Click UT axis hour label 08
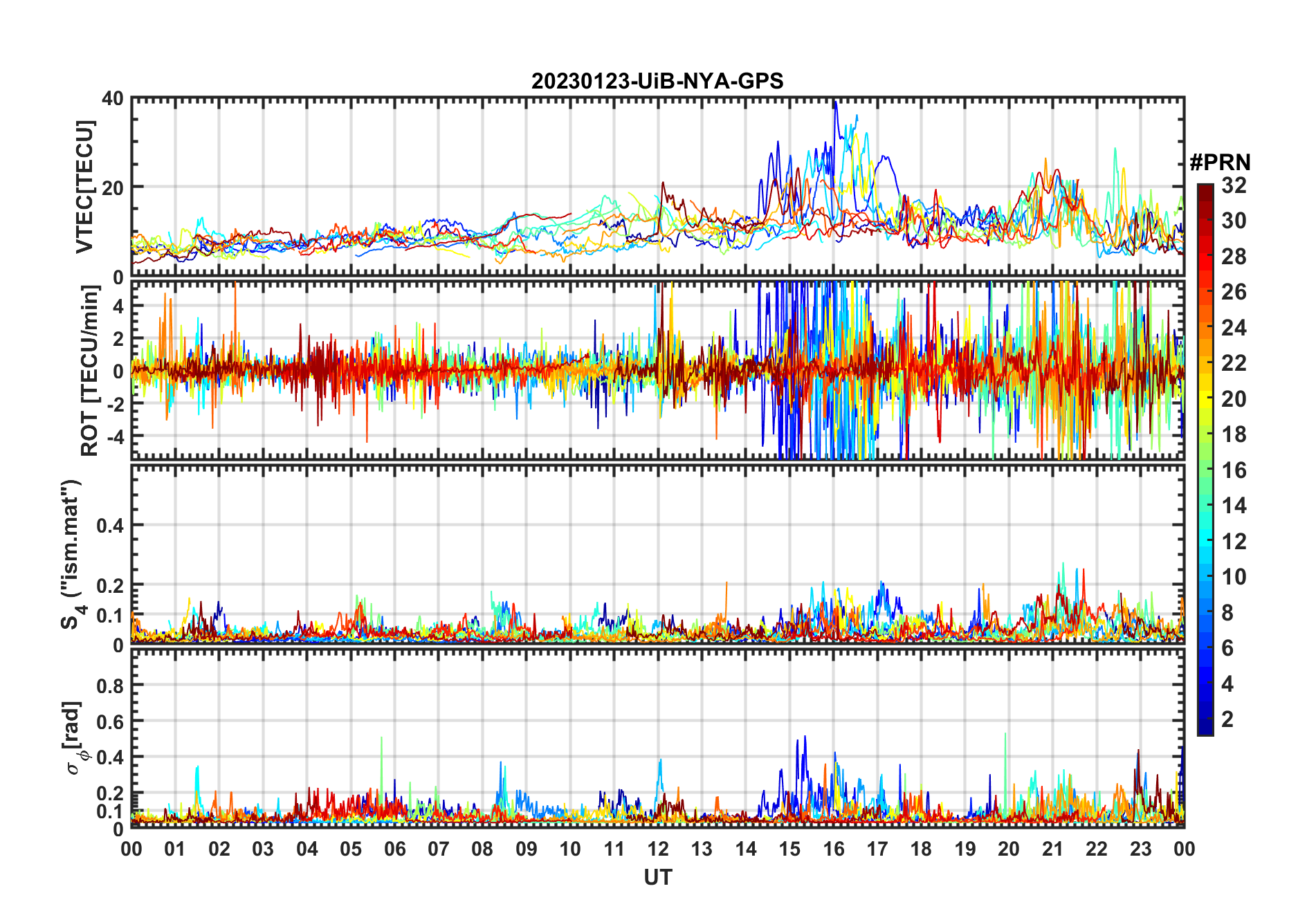This screenshot has height=920, width=1316. 482,849
